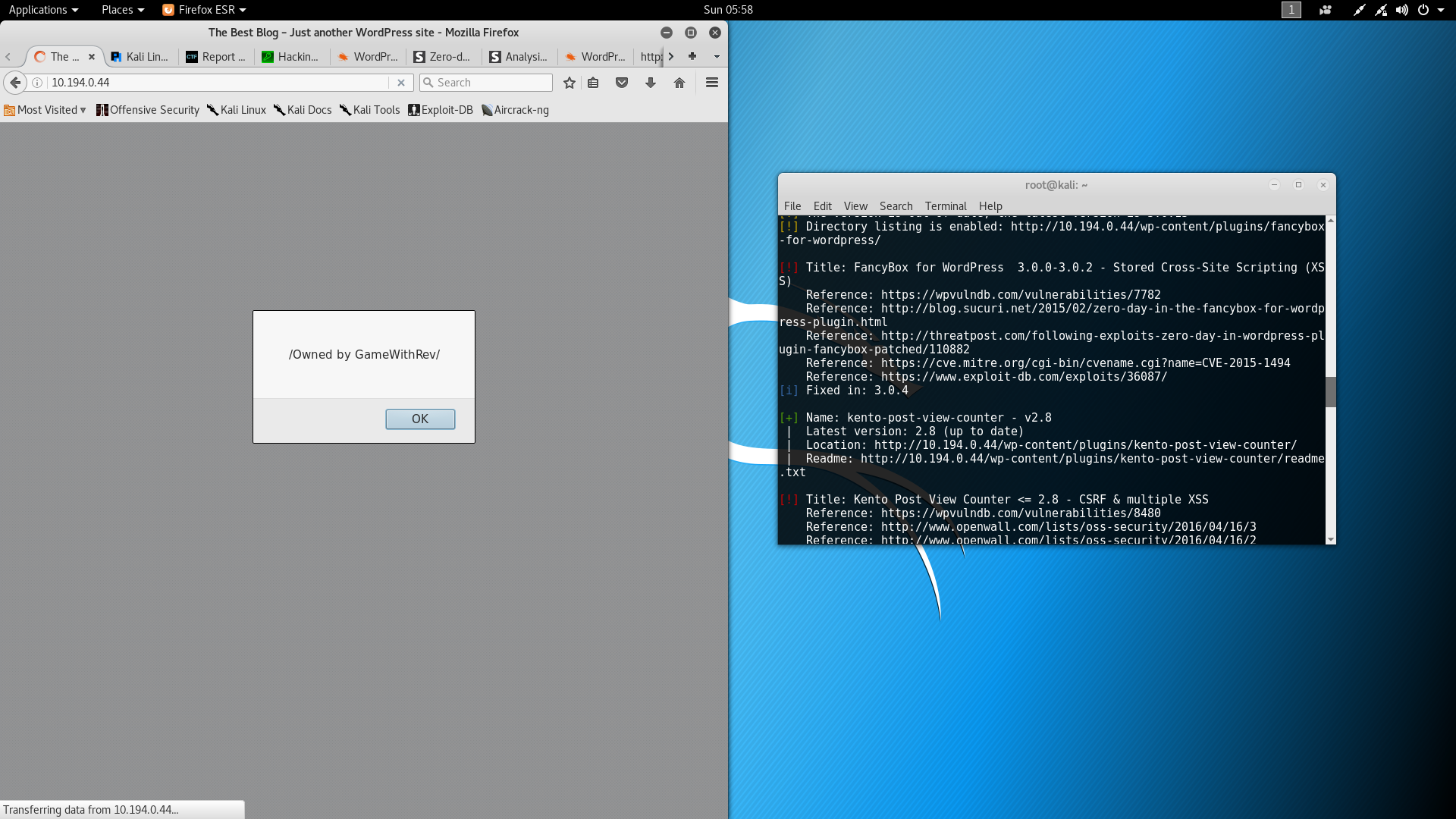Image resolution: width=1456 pixels, height=819 pixels.
Task: Click terminal title root@kali: ~
Action: click(1056, 185)
